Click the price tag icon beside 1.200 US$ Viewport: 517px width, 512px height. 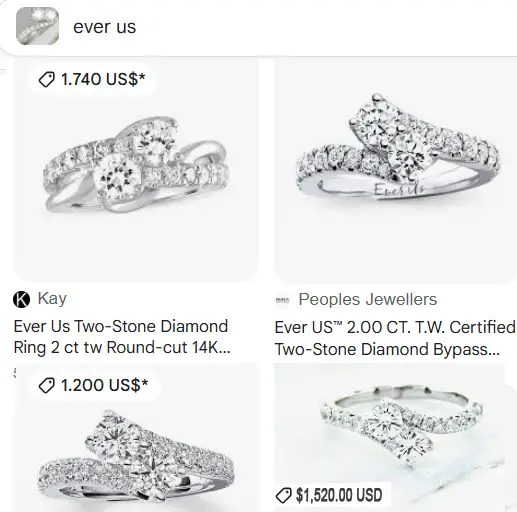pyautogui.click(x=47, y=386)
